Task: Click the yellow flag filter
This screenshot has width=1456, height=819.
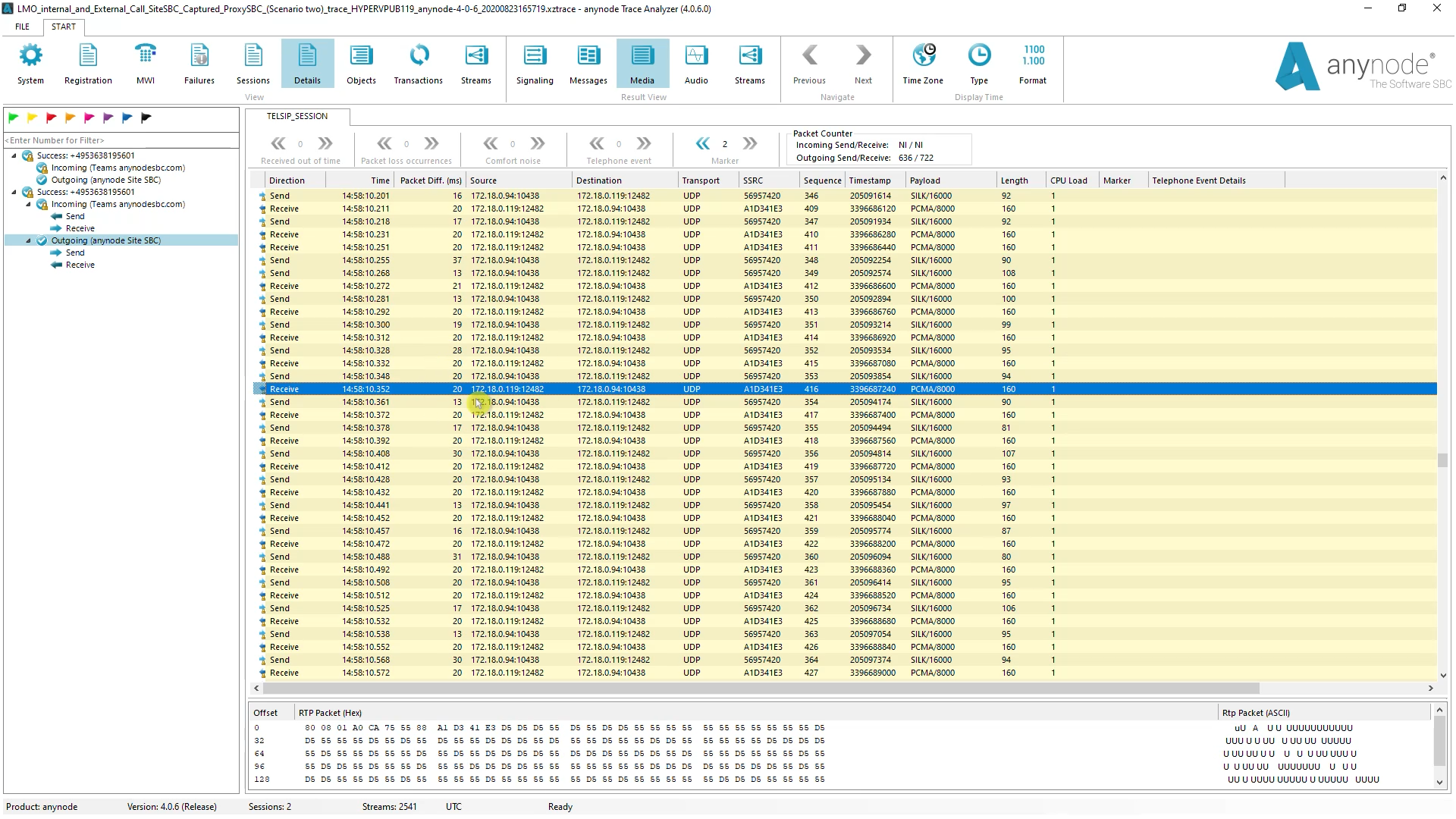Action: point(33,118)
